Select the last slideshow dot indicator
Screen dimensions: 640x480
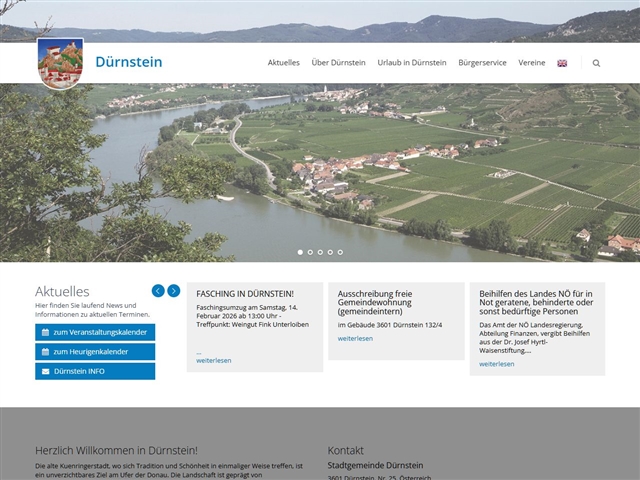[x=340, y=252]
